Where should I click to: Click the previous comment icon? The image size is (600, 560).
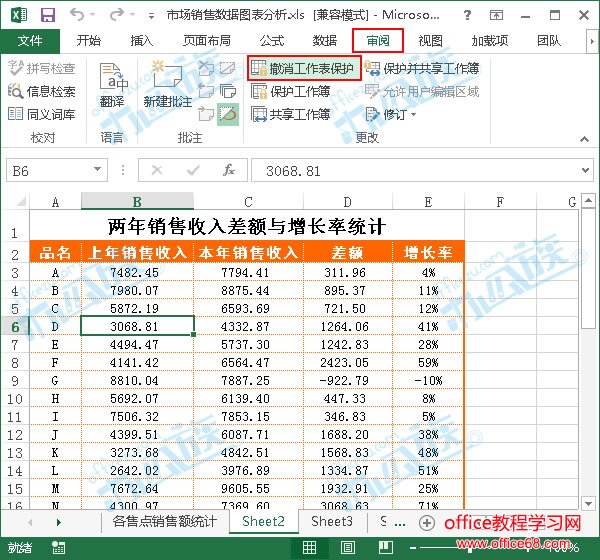click(x=206, y=91)
